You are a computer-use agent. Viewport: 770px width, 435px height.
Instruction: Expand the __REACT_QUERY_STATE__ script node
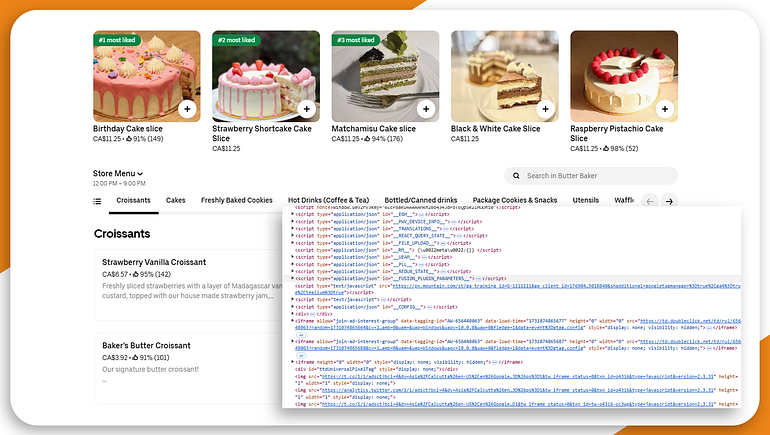point(293,236)
